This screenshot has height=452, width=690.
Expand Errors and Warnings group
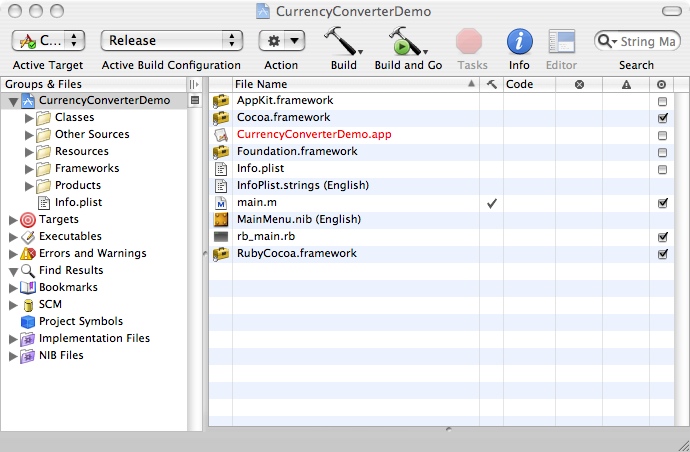pyautogui.click(x=13, y=254)
